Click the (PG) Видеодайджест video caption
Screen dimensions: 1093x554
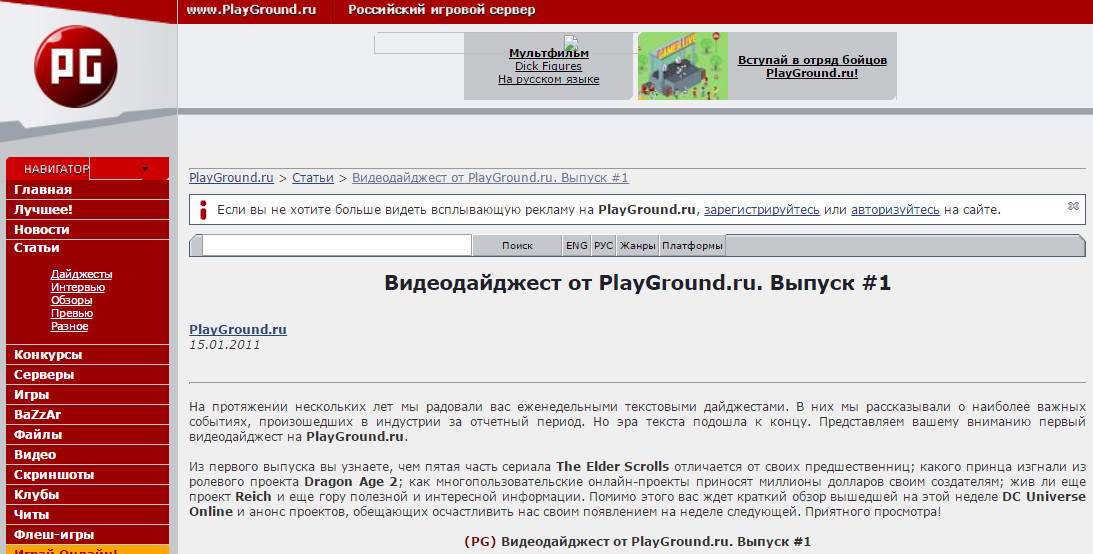(x=637, y=541)
